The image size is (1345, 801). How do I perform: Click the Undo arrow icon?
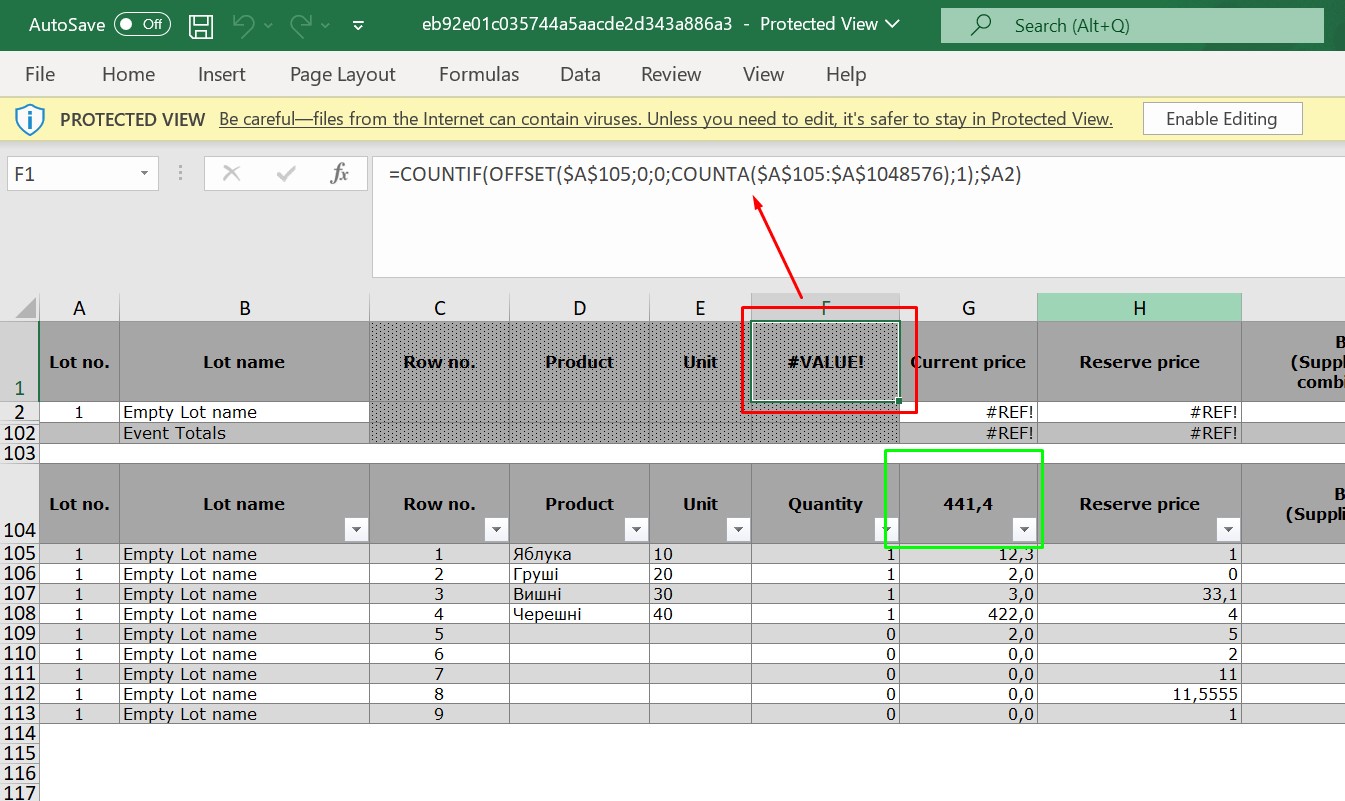click(242, 25)
